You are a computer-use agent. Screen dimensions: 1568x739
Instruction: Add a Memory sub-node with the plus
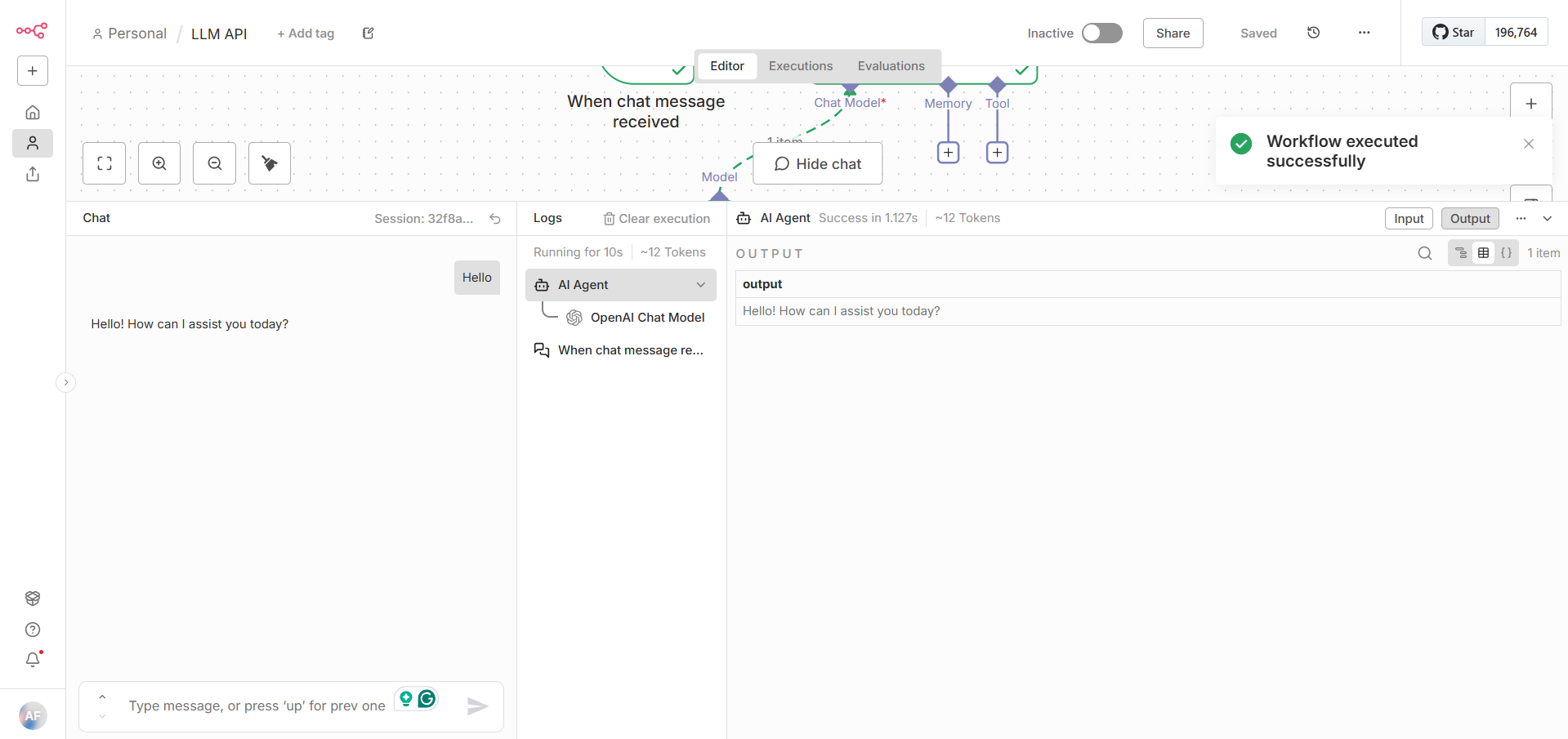coord(949,153)
